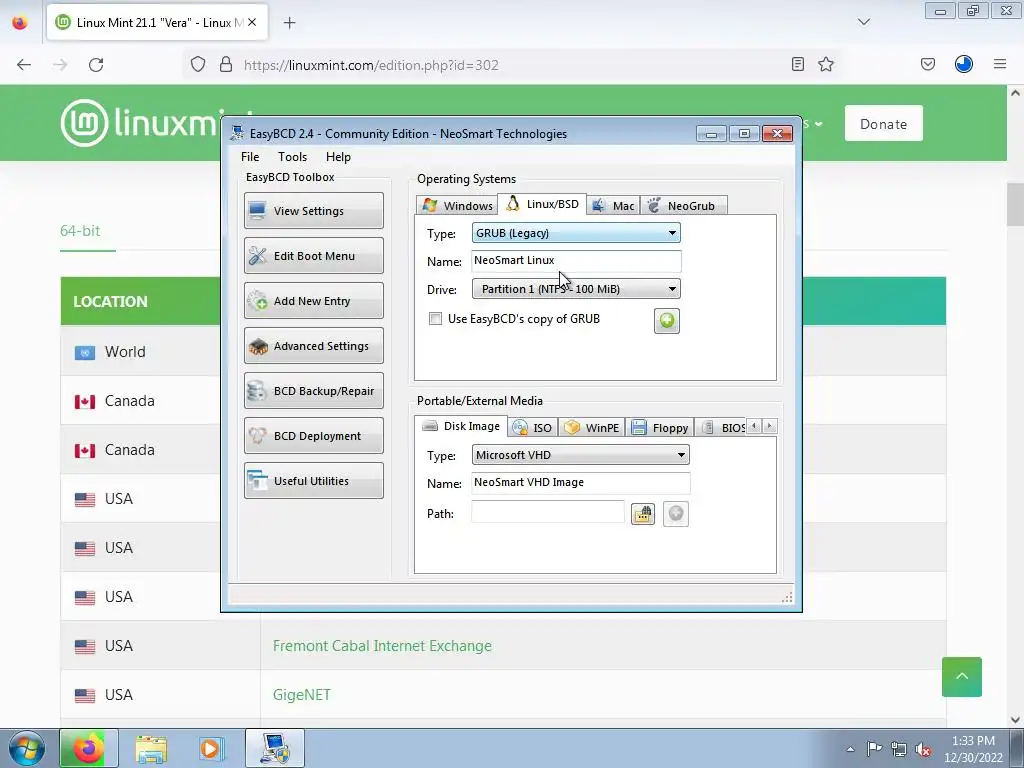This screenshot has width=1024, height=768.
Task: Select the 64-bit tab on webpage
Action: [80, 231]
